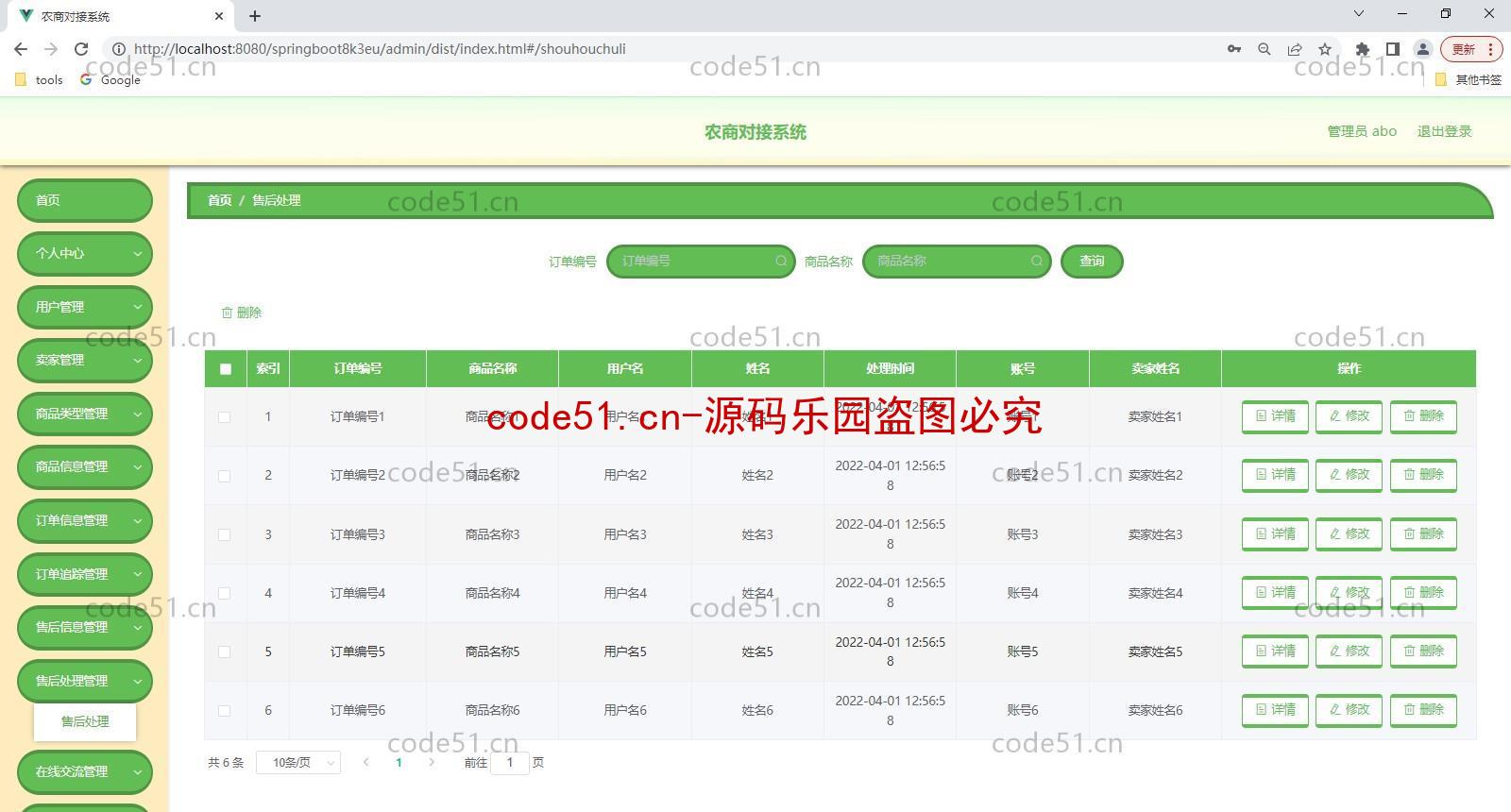This screenshot has width=1511, height=812.
Task: Click batch 删除 above the table
Action: (242, 313)
